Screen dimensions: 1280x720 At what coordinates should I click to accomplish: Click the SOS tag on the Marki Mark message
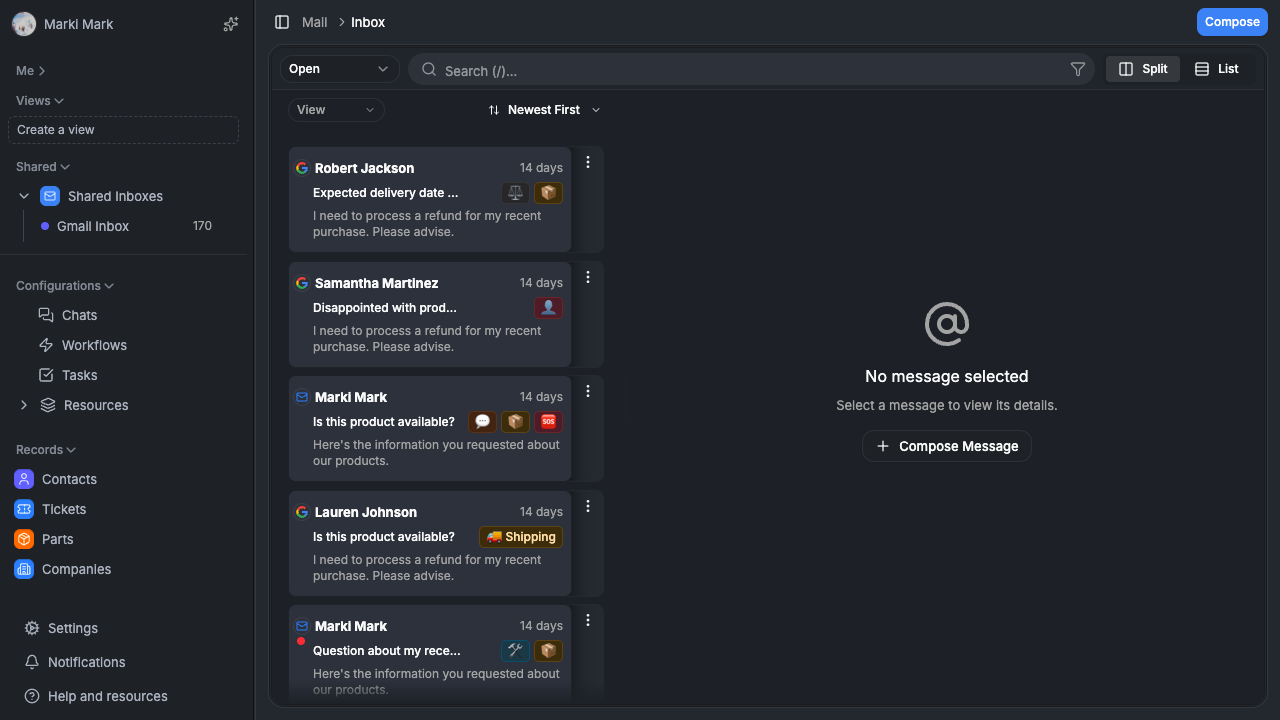(548, 422)
